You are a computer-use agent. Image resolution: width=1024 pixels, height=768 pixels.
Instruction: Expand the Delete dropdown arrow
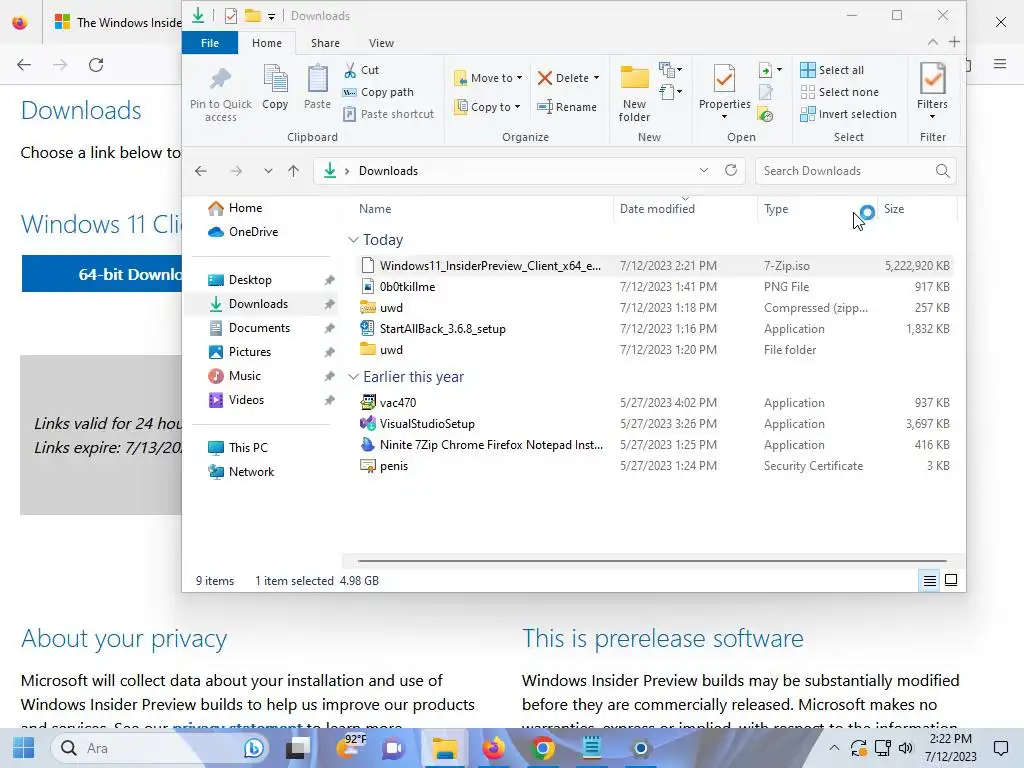[596, 78]
